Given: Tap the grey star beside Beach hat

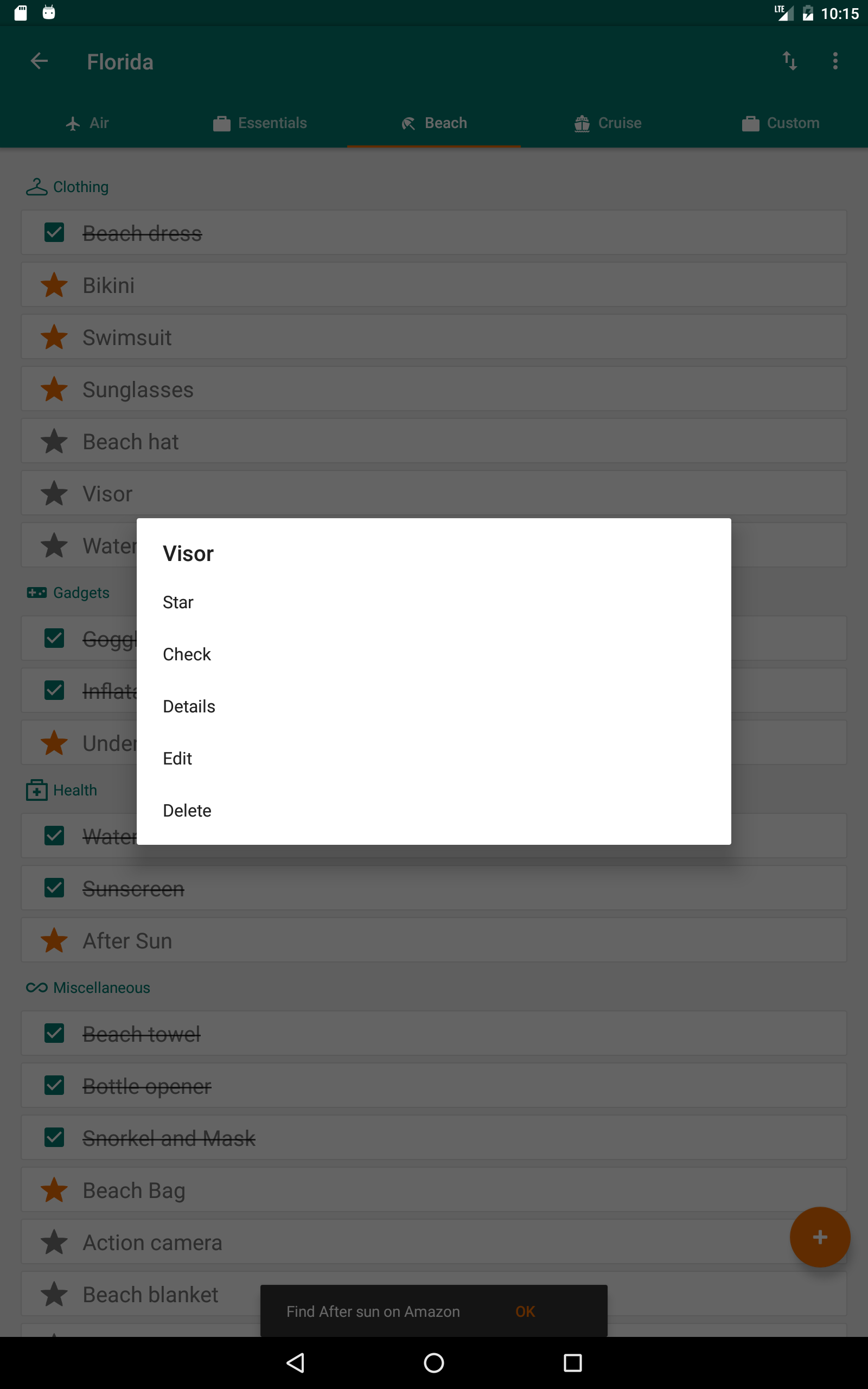Looking at the screenshot, I should 54,441.
